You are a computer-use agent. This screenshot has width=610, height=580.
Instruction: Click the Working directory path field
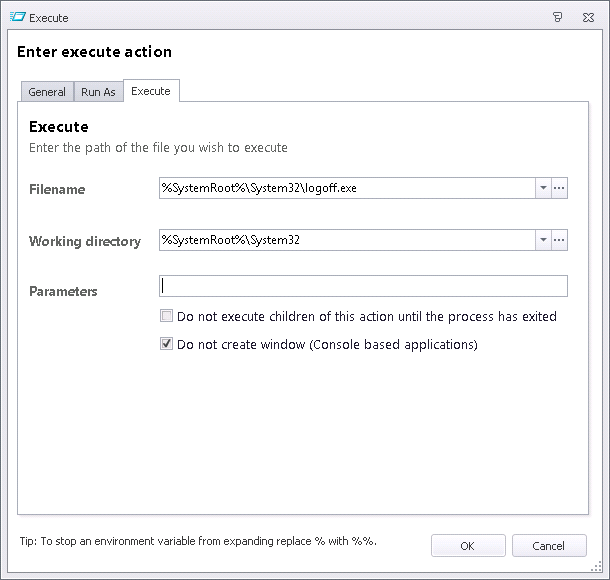coord(347,240)
